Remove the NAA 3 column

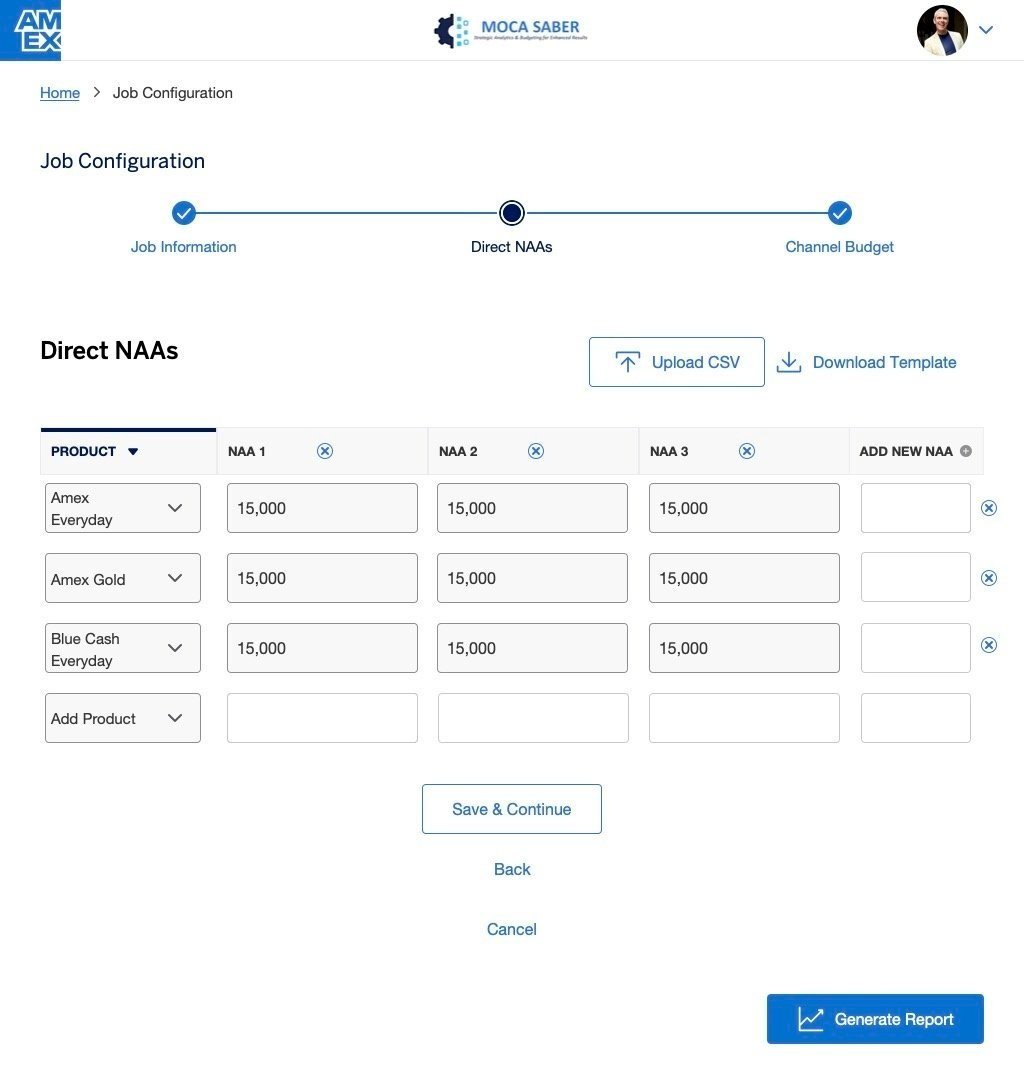pyautogui.click(x=747, y=451)
